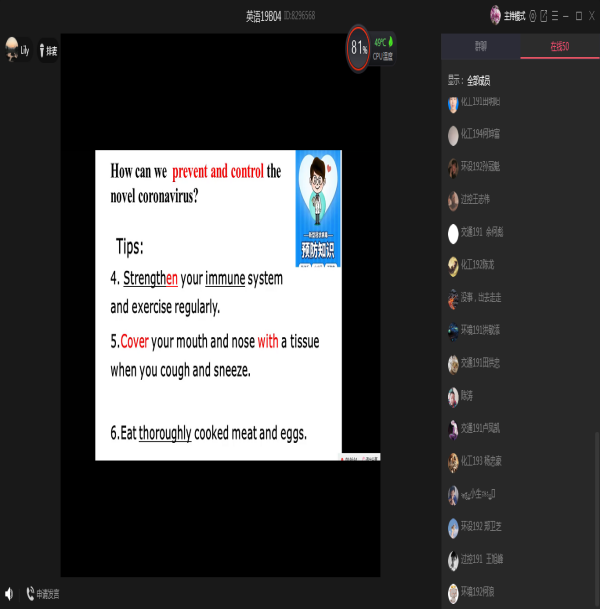Switch to the 群聊 group chat tab
This screenshot has width=600, height=609.
pos(480,47)
